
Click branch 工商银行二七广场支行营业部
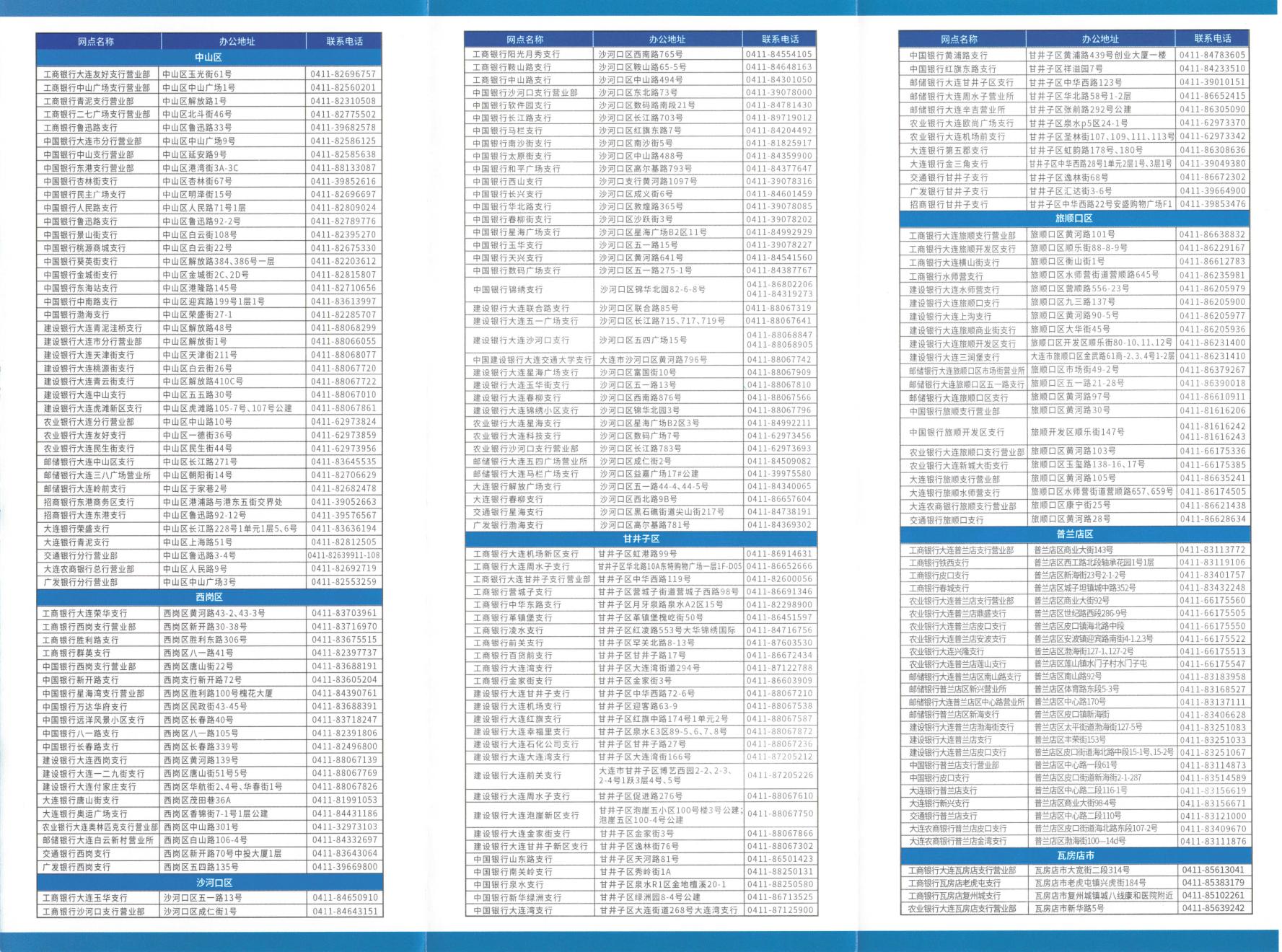point(97,114)
